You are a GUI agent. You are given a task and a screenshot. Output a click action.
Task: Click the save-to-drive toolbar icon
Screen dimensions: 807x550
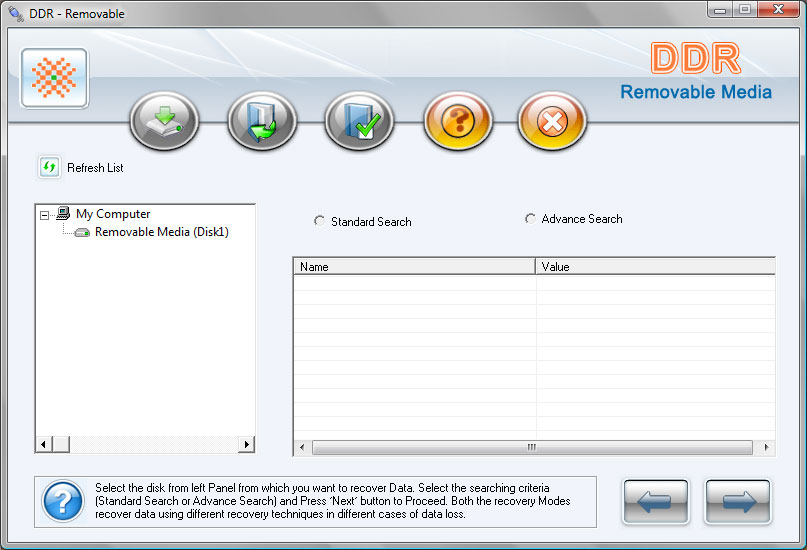(164, 122)
